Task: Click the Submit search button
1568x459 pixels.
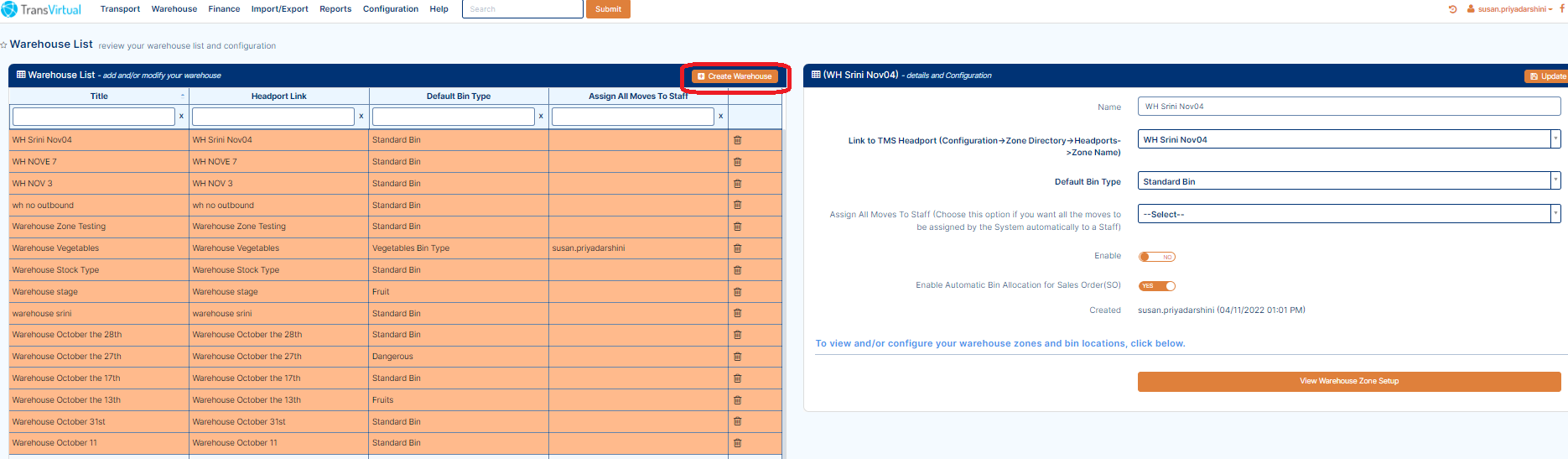Action: pos(608,9)
